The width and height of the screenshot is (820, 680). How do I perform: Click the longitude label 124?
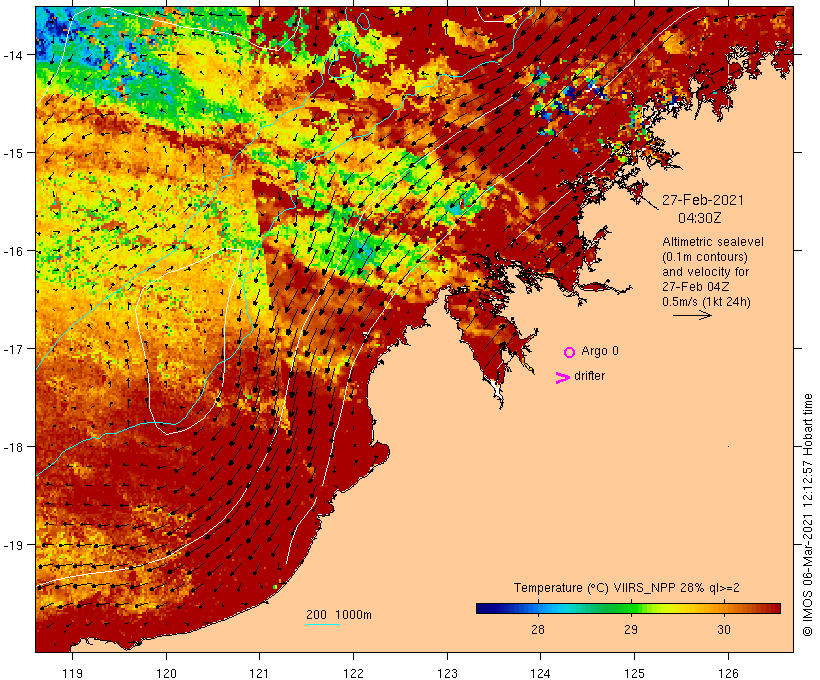pyautogui.click(x=540, y=673)
